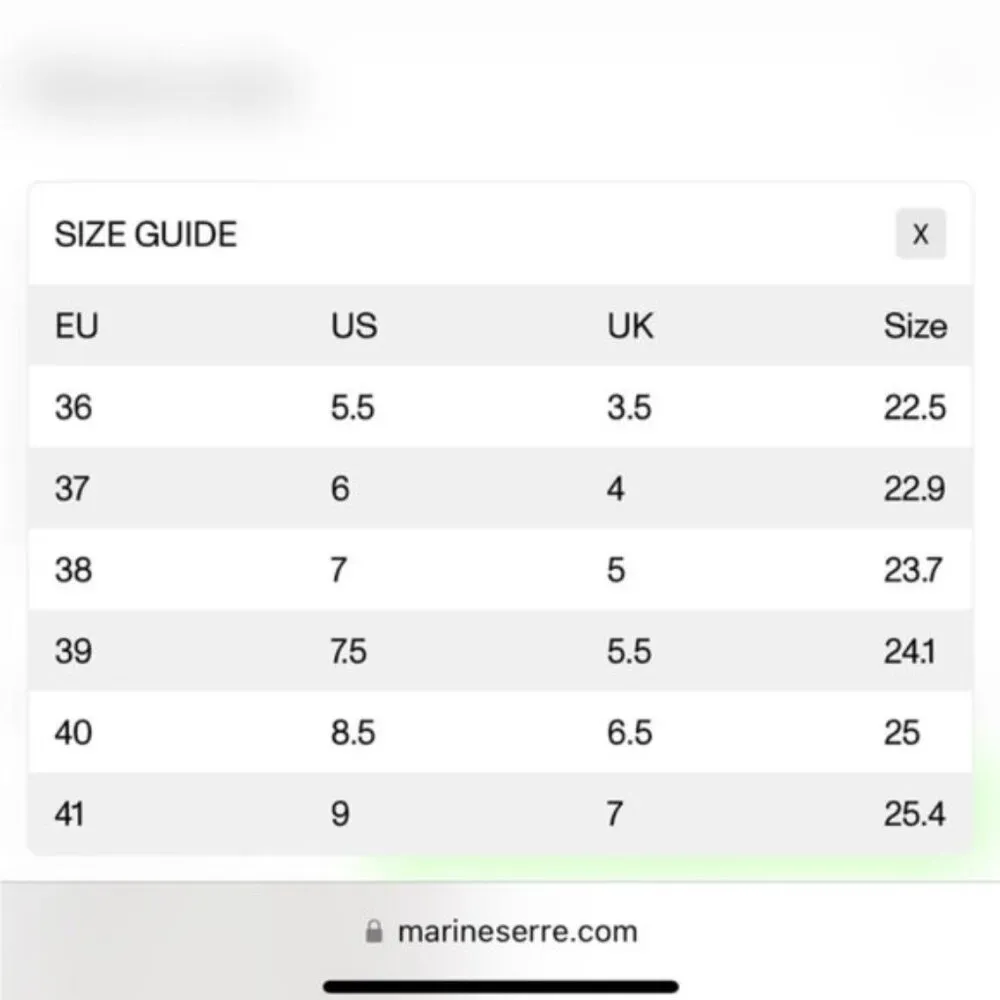Select EU size 36 cell
The height and width of the screenshot is (1000, 1000).
[x=73, y=408]
